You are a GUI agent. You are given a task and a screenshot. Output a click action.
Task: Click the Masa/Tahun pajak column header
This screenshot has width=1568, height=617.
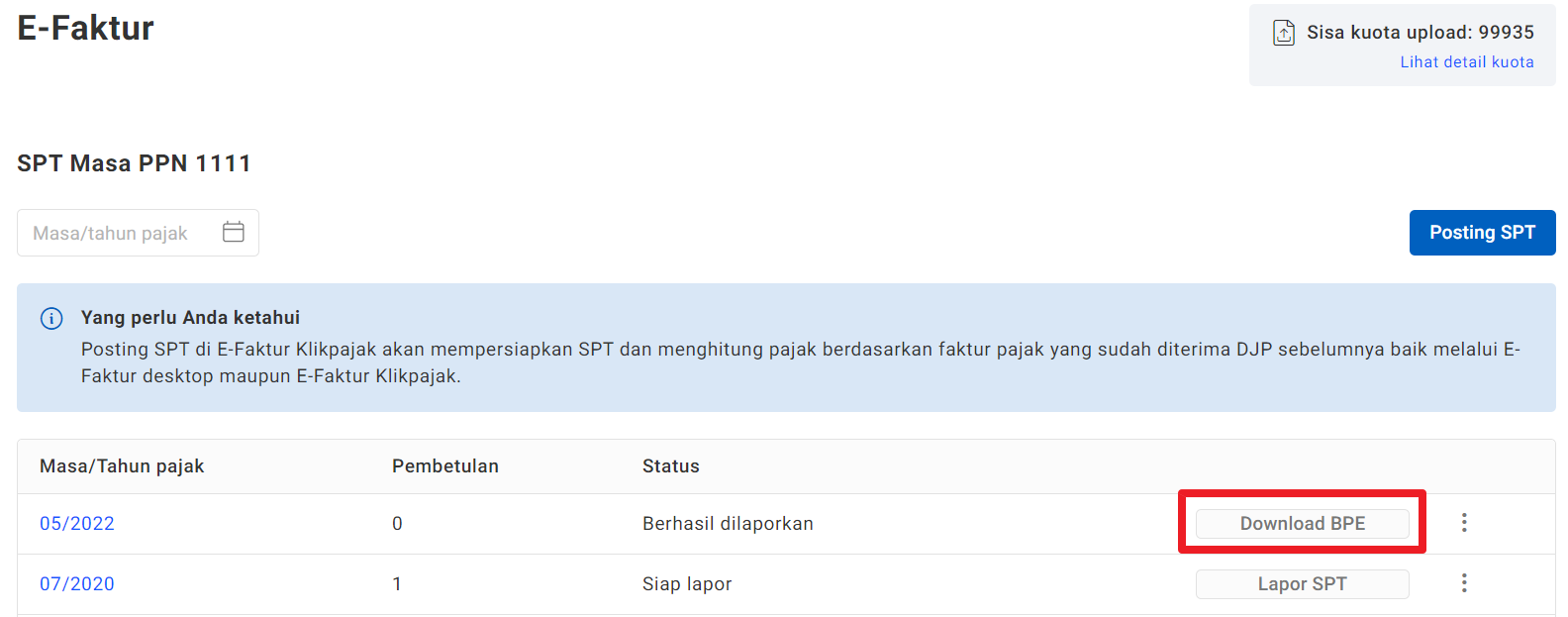(x=122, y=466)
